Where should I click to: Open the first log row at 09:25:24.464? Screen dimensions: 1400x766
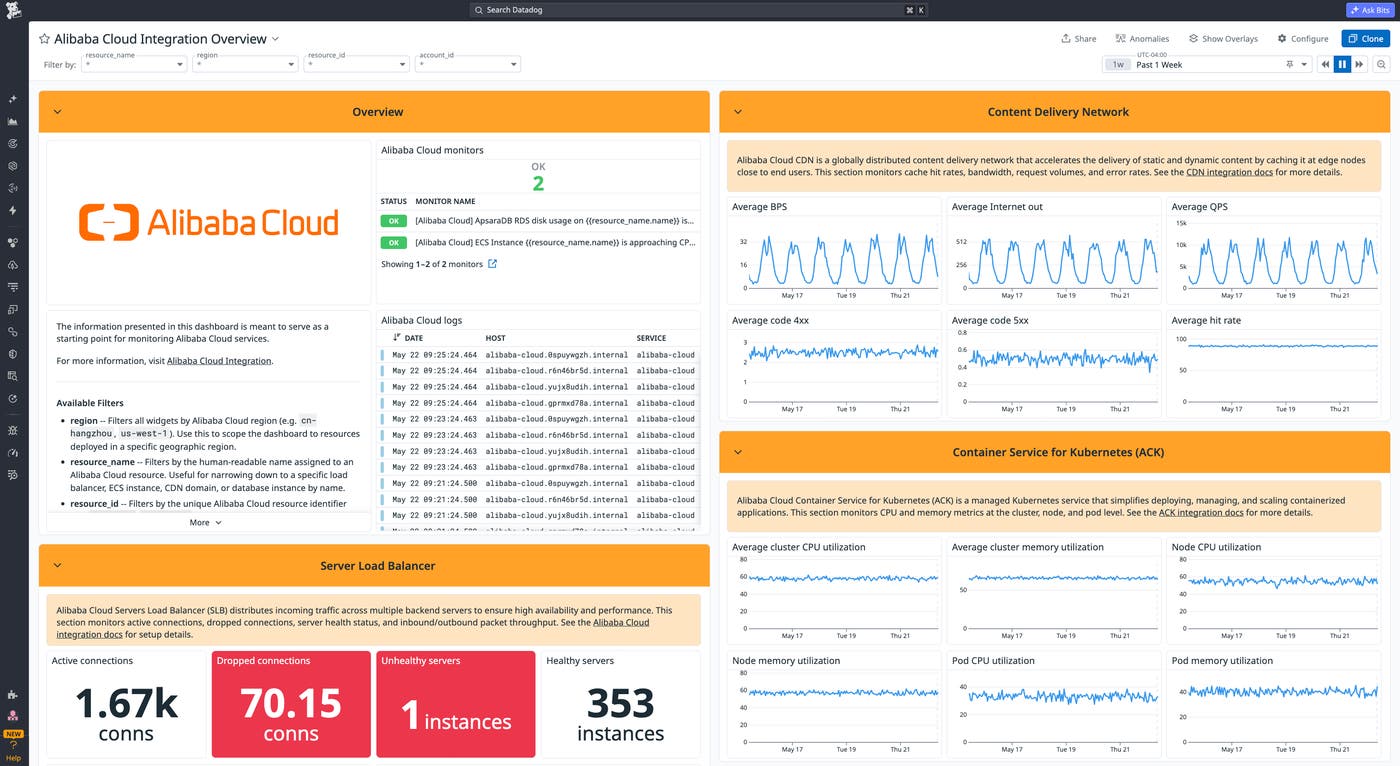pos(539,354)
